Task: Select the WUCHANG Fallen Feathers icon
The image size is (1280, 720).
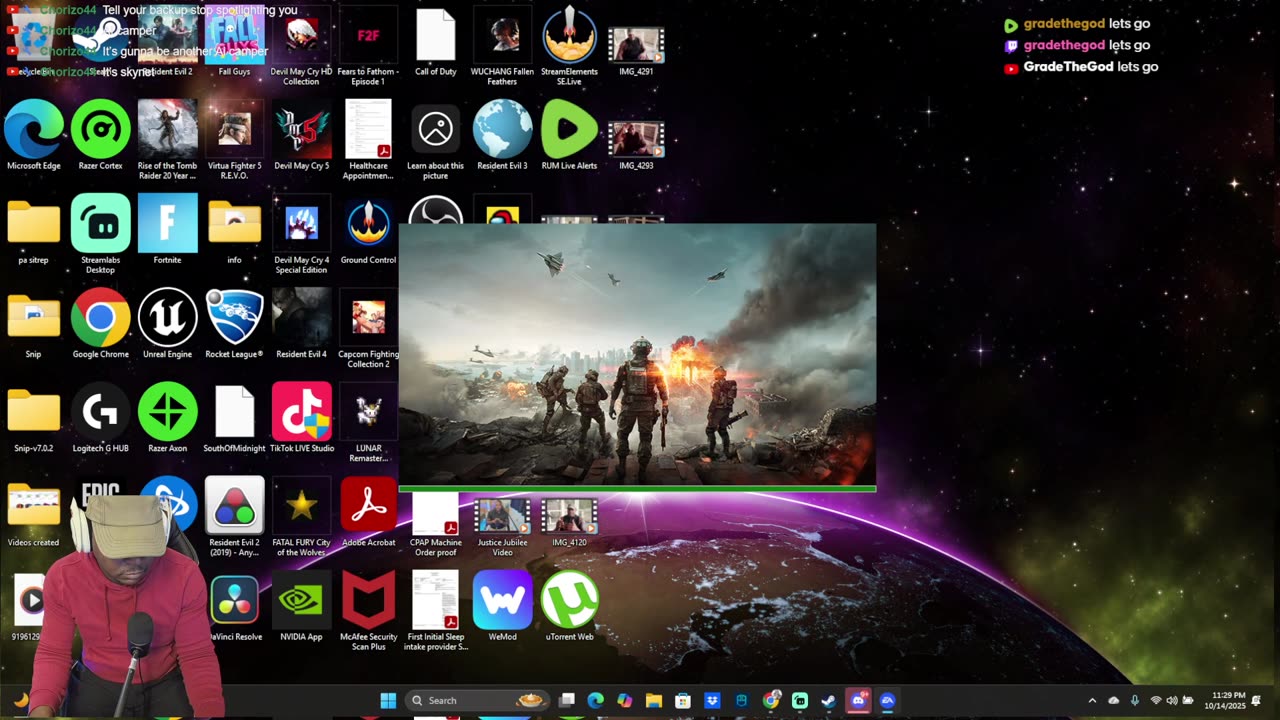Action: 502,46
